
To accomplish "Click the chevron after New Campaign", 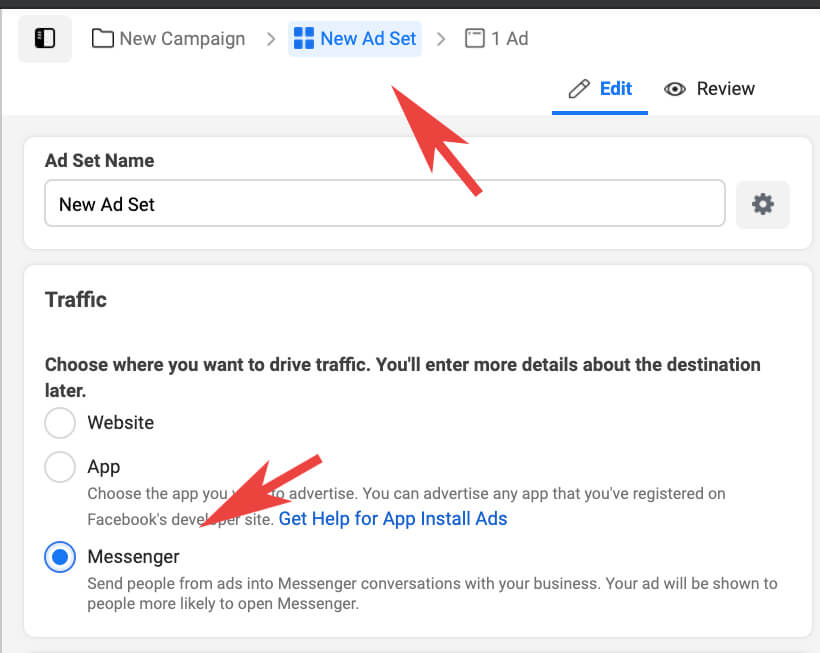I will [x=270, y=39].
